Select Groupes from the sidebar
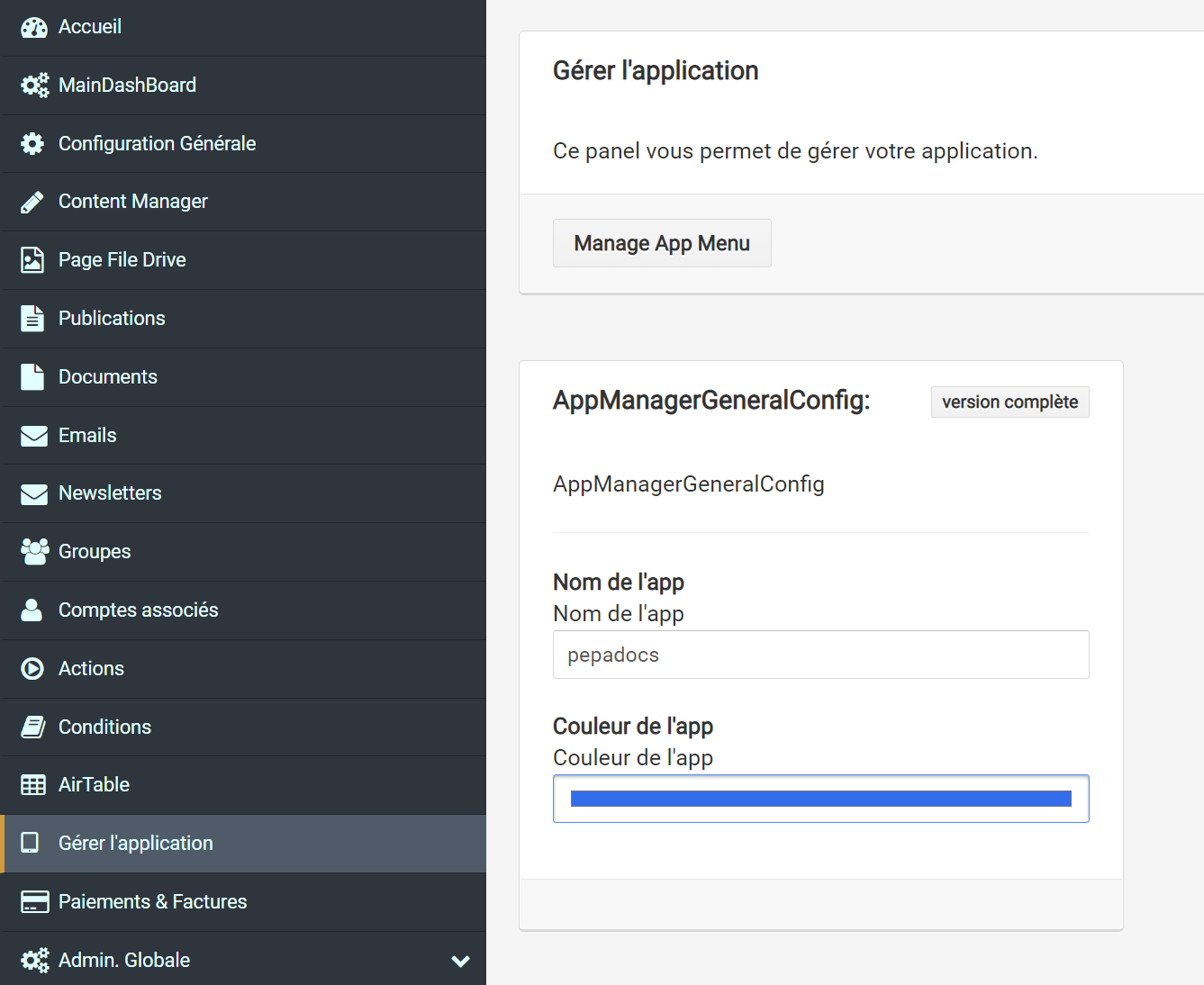 (243, 552)
